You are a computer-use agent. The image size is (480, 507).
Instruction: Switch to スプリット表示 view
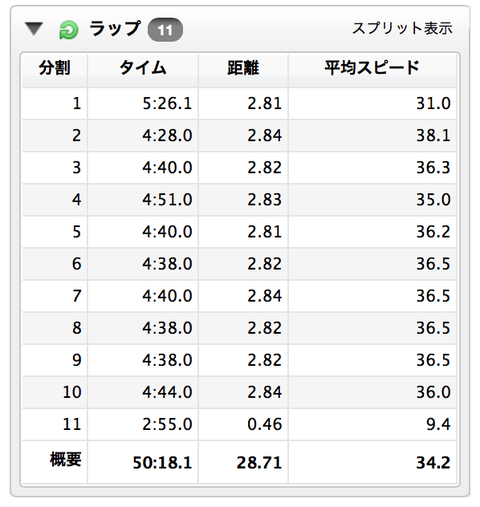tap(402, 28)
